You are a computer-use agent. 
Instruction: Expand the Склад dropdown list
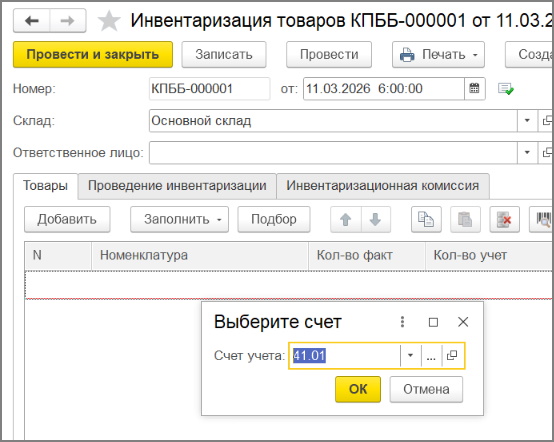coord(527,120)
